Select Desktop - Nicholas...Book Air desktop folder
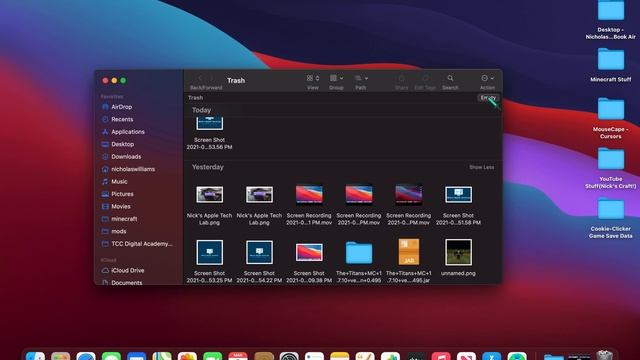Viewport: 640px width, 360px height. click(x=611, y=20)
